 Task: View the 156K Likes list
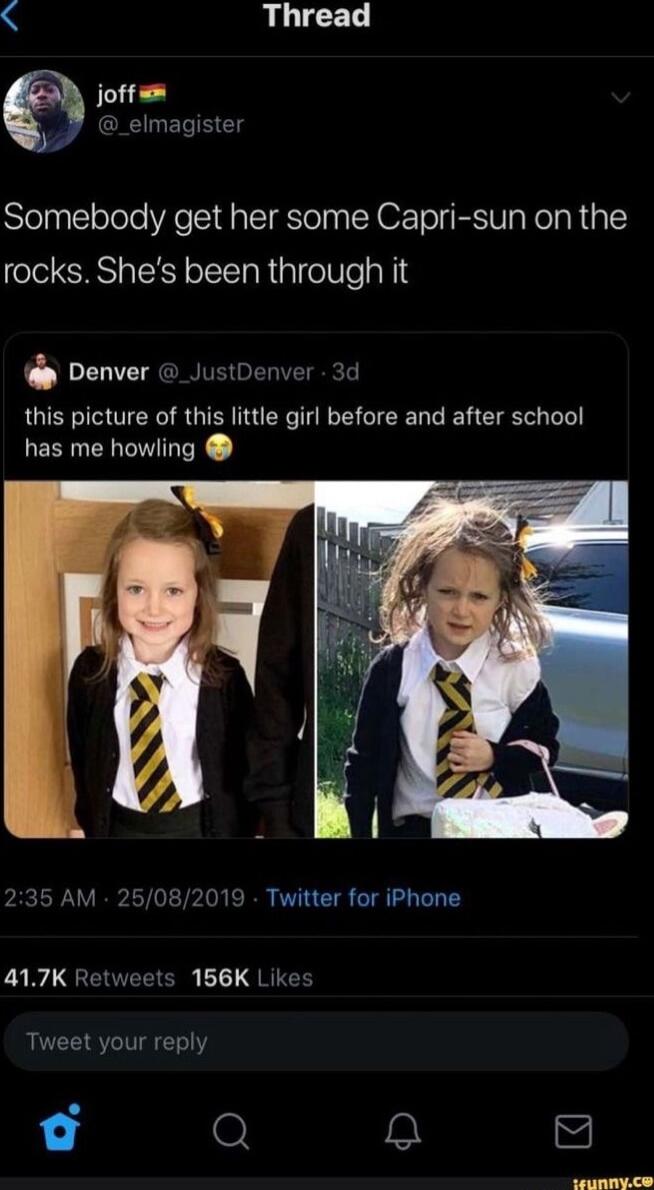pyautogui.click(x=253, y=978)
